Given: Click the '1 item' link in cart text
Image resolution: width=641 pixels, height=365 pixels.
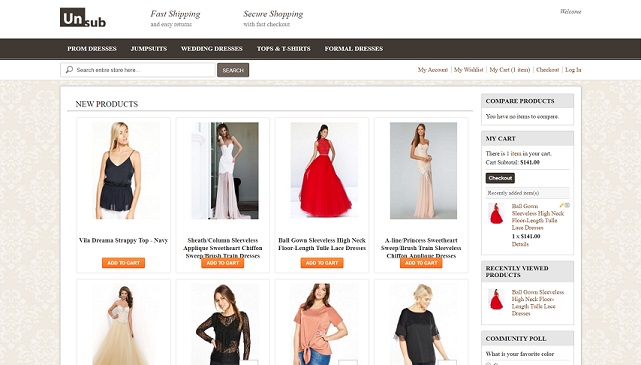Looking at the screenshot, I should click(x=513, y=154).
